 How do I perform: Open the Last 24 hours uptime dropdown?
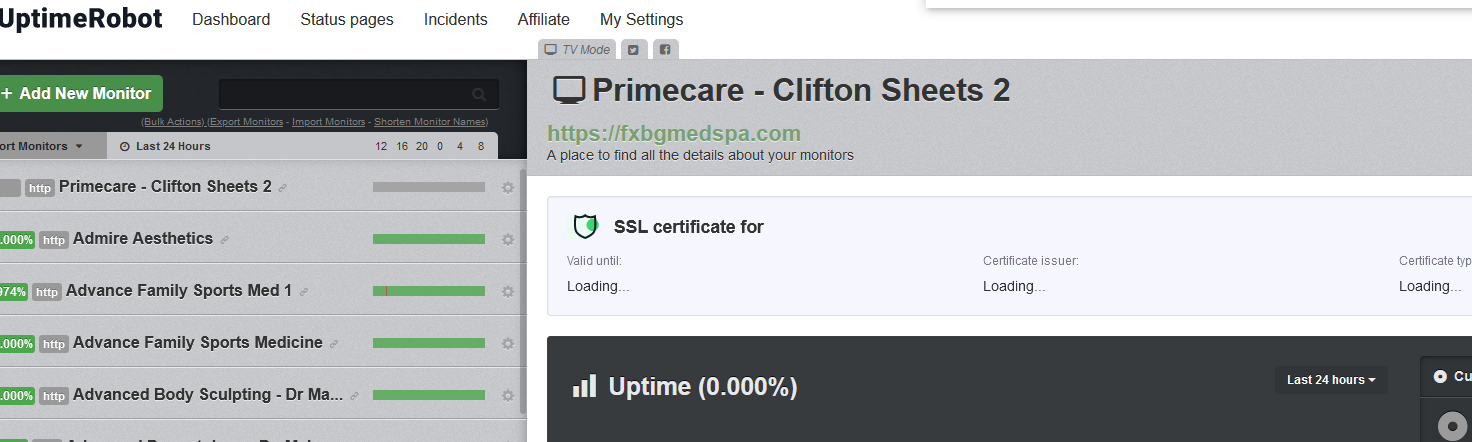click(x=1331, y=380)
